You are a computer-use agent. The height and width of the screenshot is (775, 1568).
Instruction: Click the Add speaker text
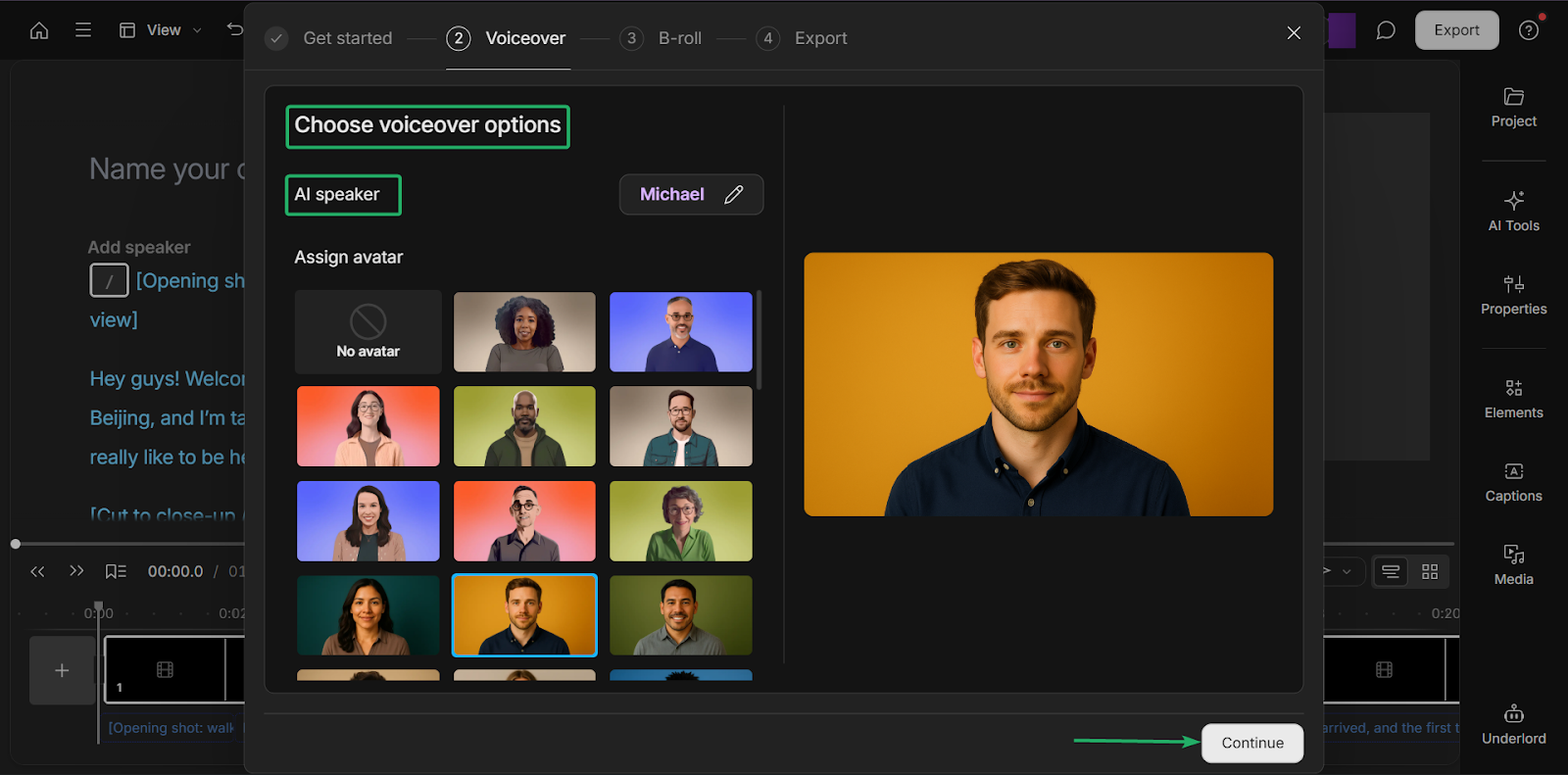139,247
